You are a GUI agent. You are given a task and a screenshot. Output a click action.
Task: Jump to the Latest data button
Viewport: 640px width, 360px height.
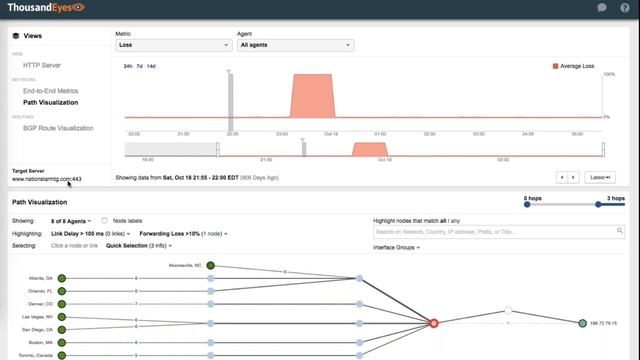click(600, 178)
